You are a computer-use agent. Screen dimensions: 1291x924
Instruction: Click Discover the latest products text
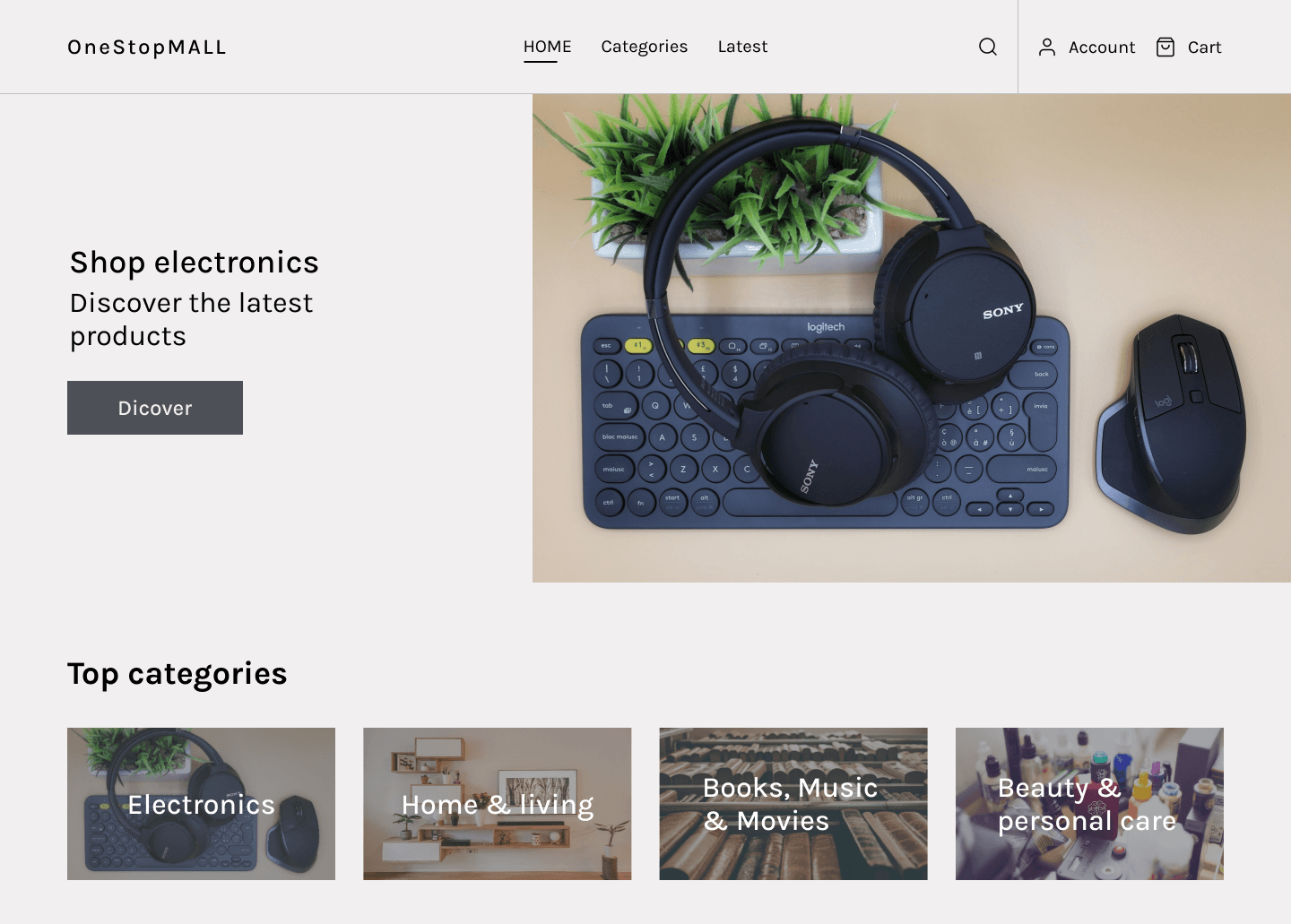(x=192, y=319)
